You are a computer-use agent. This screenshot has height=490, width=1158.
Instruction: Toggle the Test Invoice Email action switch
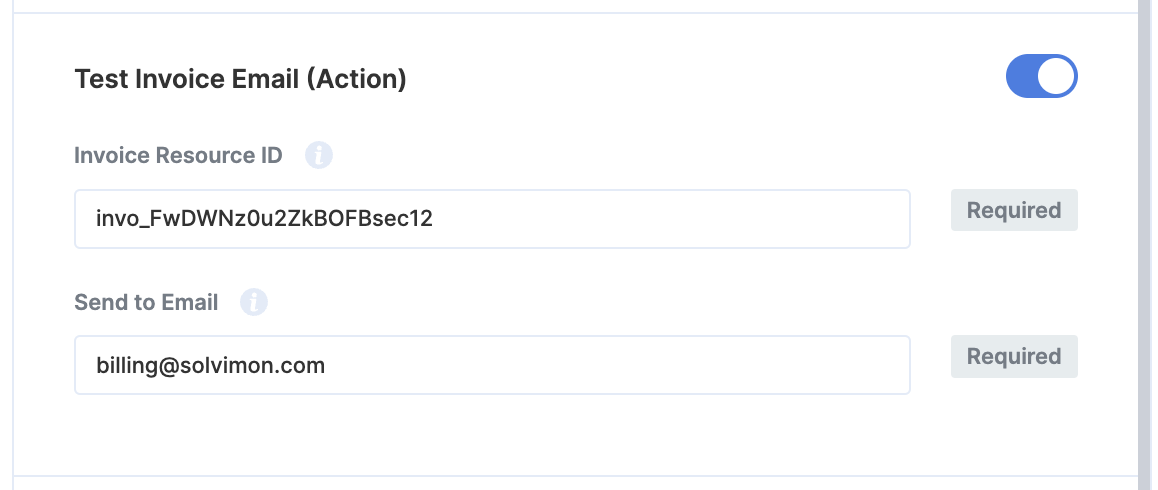coord(1041,77)
